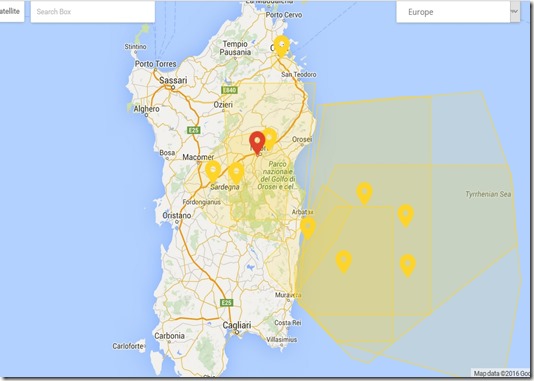The image size is (534, 381).
Task: Click the Sassari city label
Action: (173, 80)
